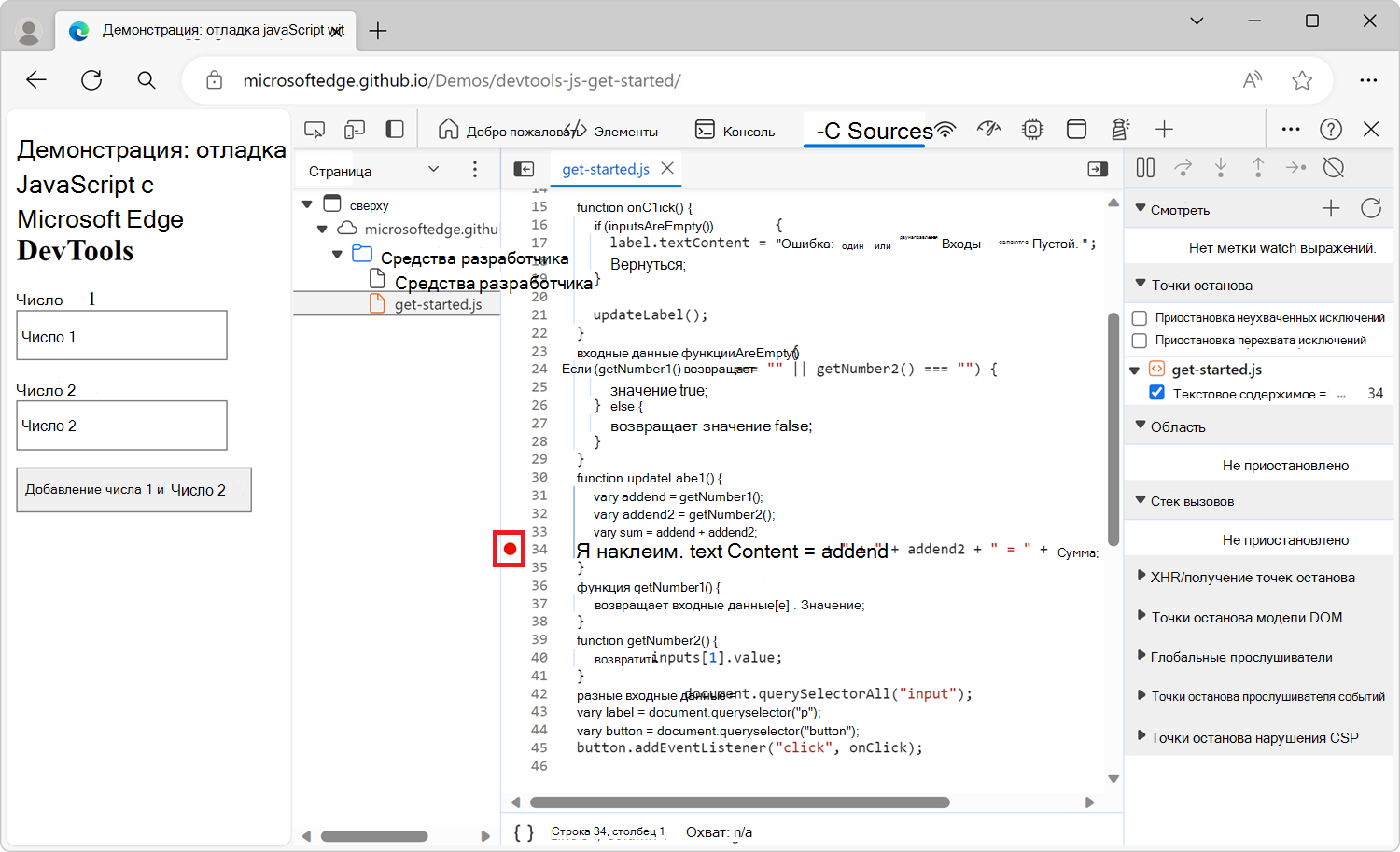Click Read aloud icon in address bar
This screenshot has width=1400, height=852.
pos(1253,80)
